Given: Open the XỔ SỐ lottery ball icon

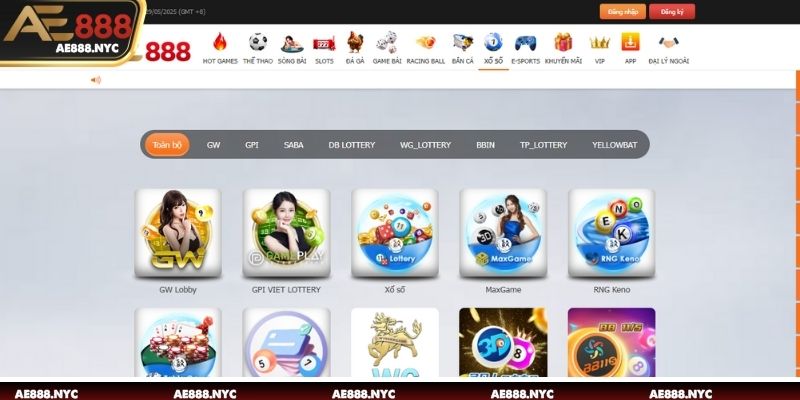Looking at the screenshot, I should pyautogui.click(x=493, y=42).
